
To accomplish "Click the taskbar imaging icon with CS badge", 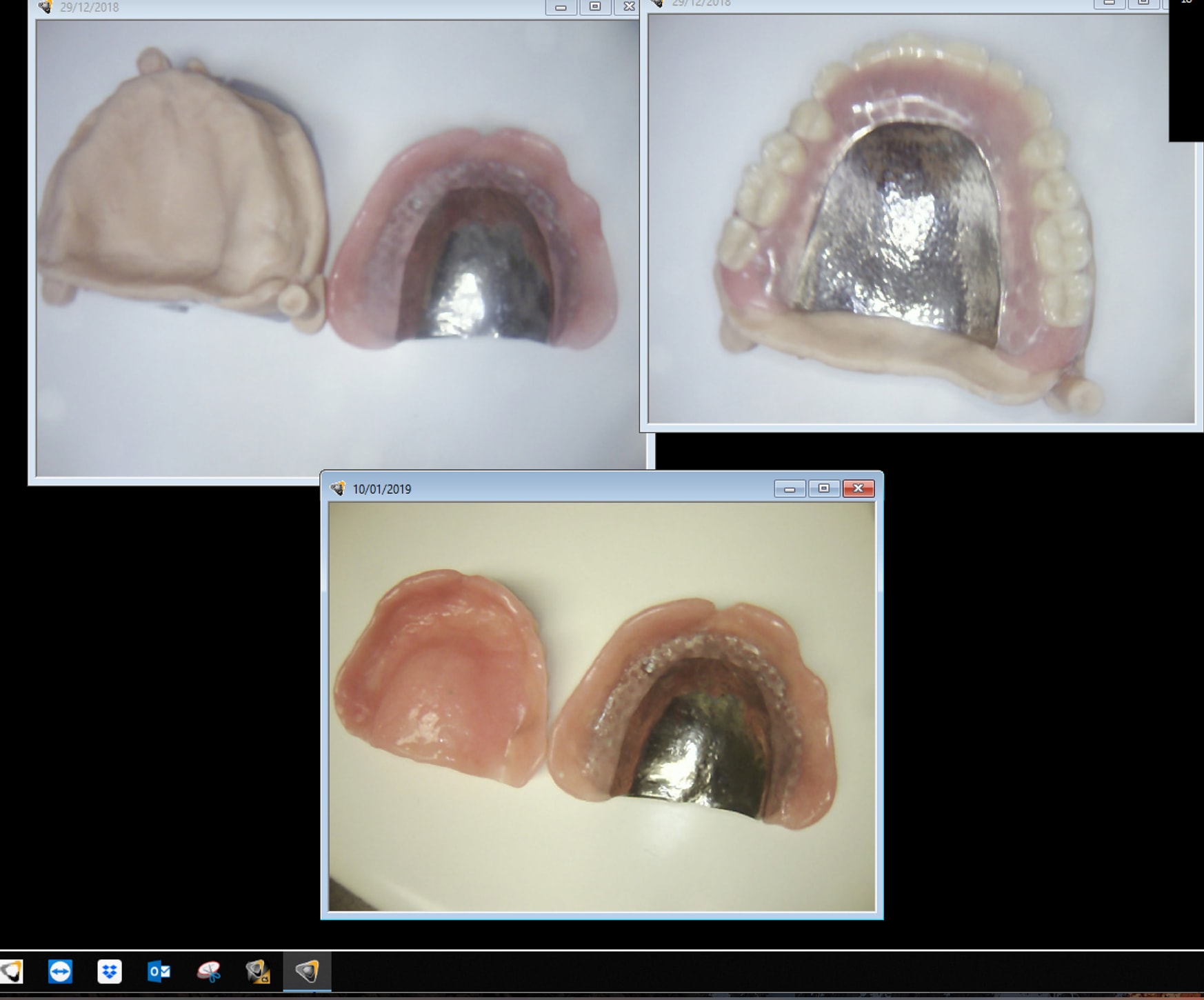I will 258,971.
